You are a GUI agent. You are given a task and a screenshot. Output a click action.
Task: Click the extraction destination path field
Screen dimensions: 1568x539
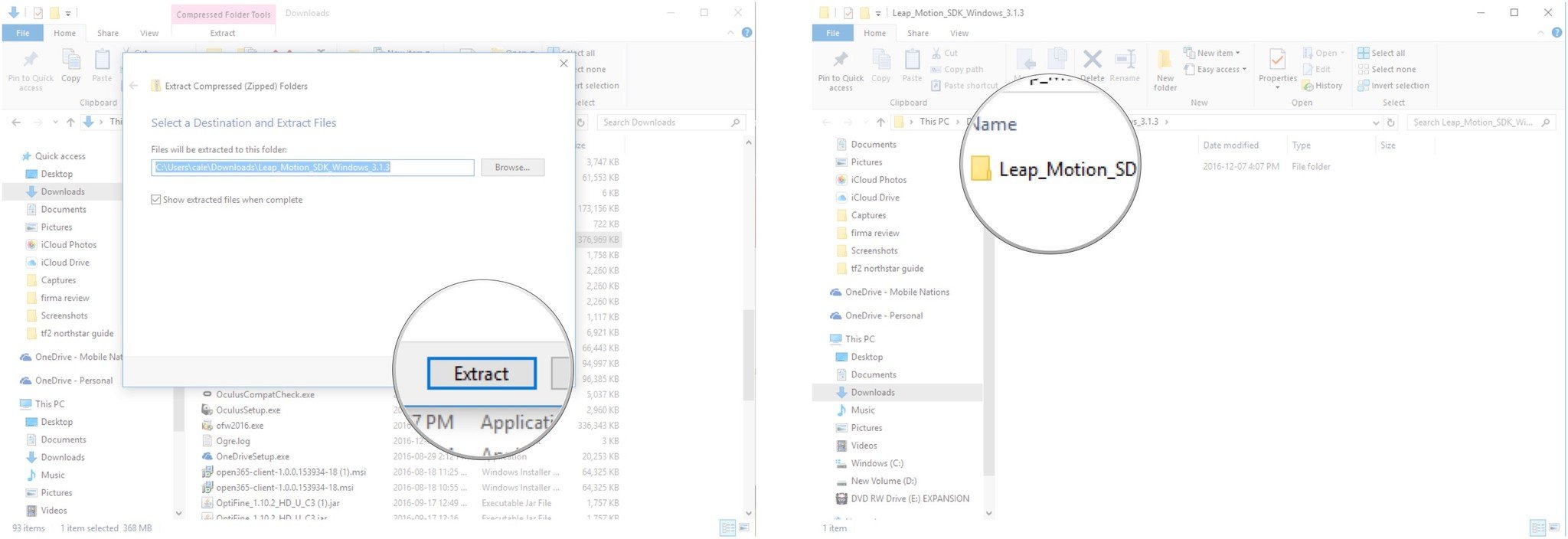pos(312,167)
